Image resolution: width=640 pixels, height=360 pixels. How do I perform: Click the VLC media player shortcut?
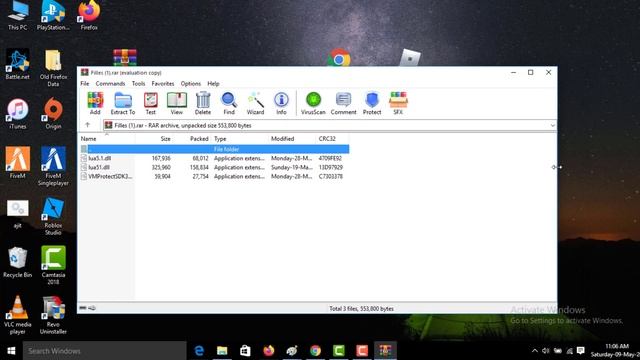(17, 315)
